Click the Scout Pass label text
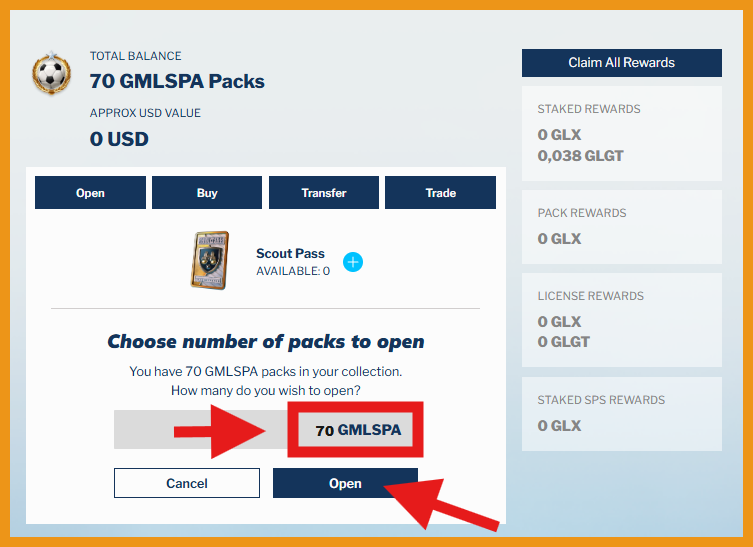This screenshot has height=547, width=753. click(x=290, y=254)
